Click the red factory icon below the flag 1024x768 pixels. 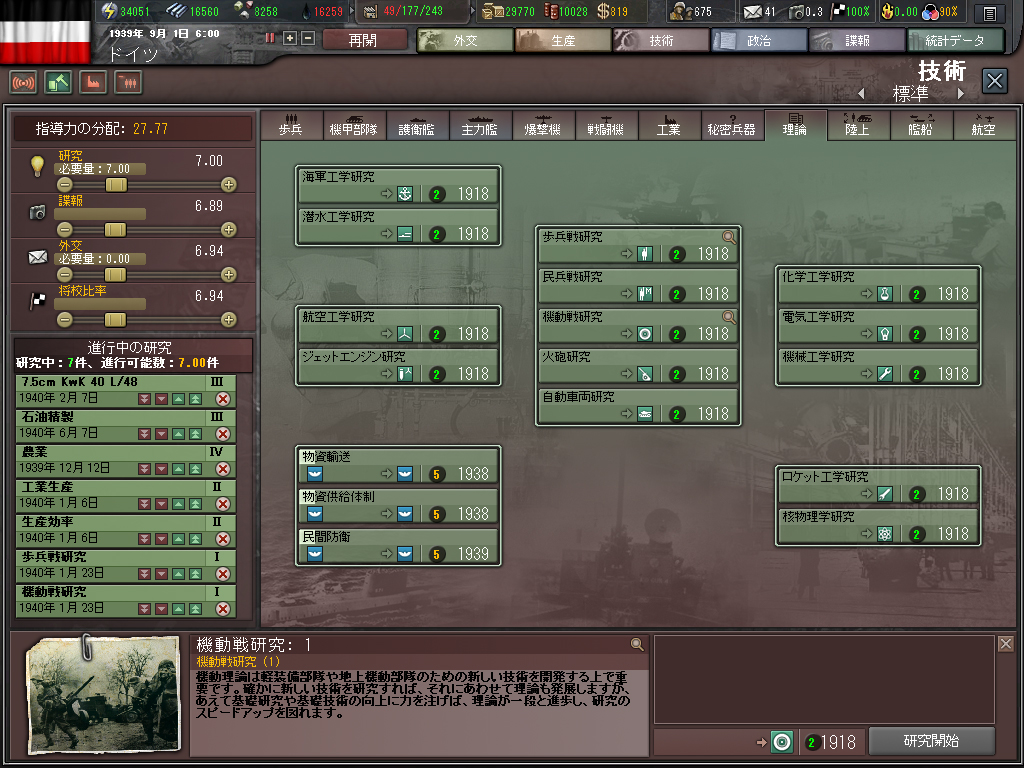point(93,82)
